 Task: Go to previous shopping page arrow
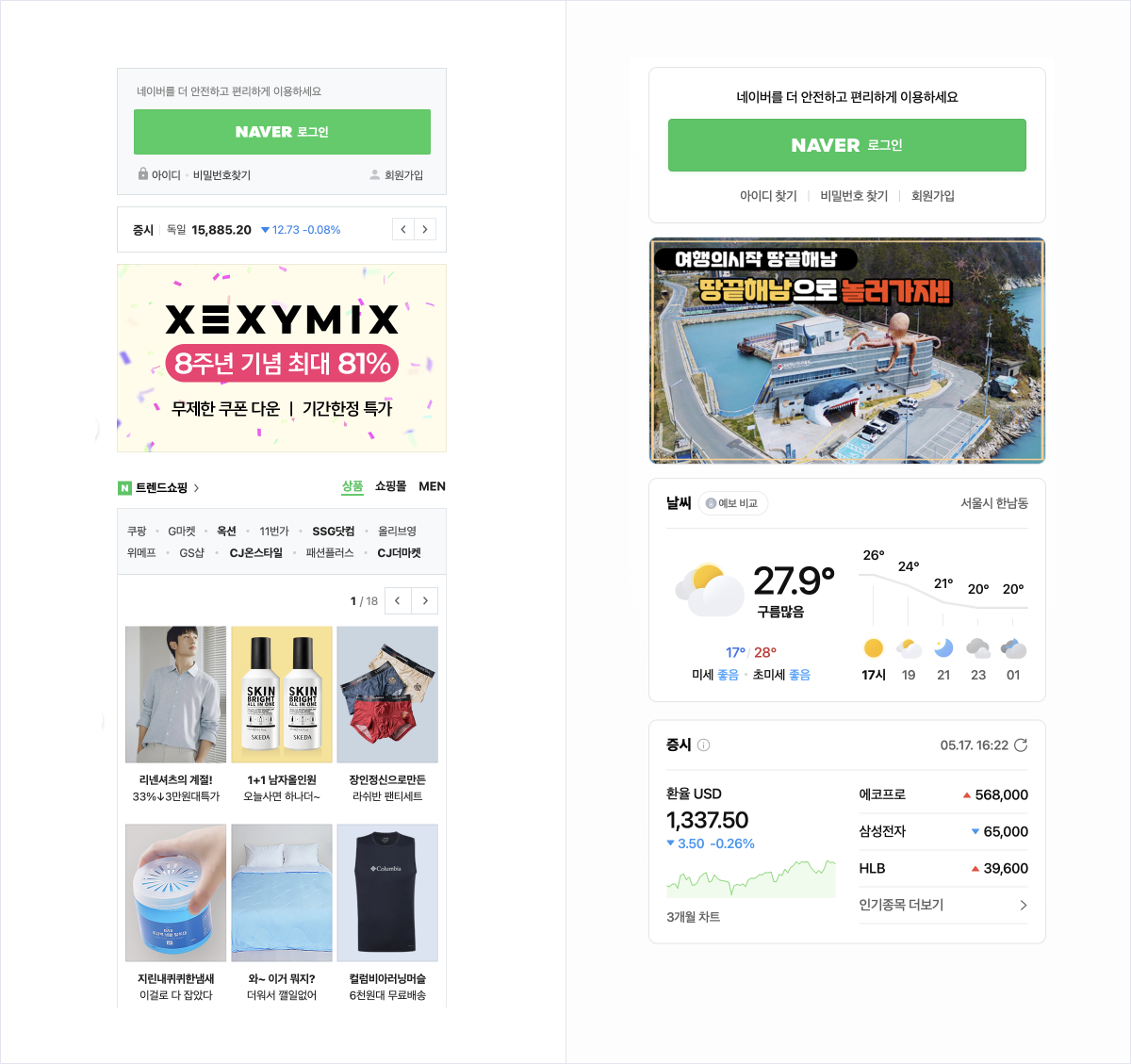coord(398,600)
